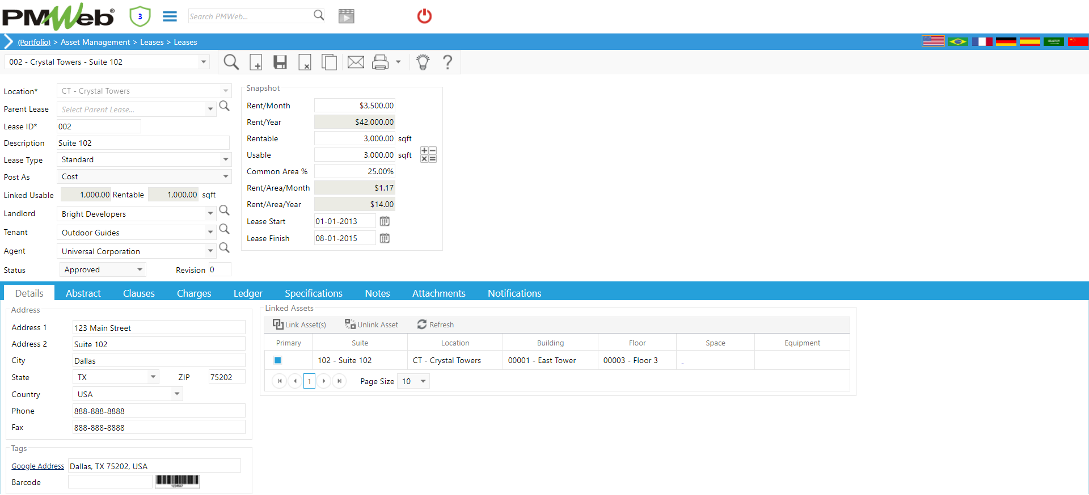Image resolution: width=1089 pixels, height=495 pixels.
Task: Click the barcode image
Action: [x=176, y=481]
